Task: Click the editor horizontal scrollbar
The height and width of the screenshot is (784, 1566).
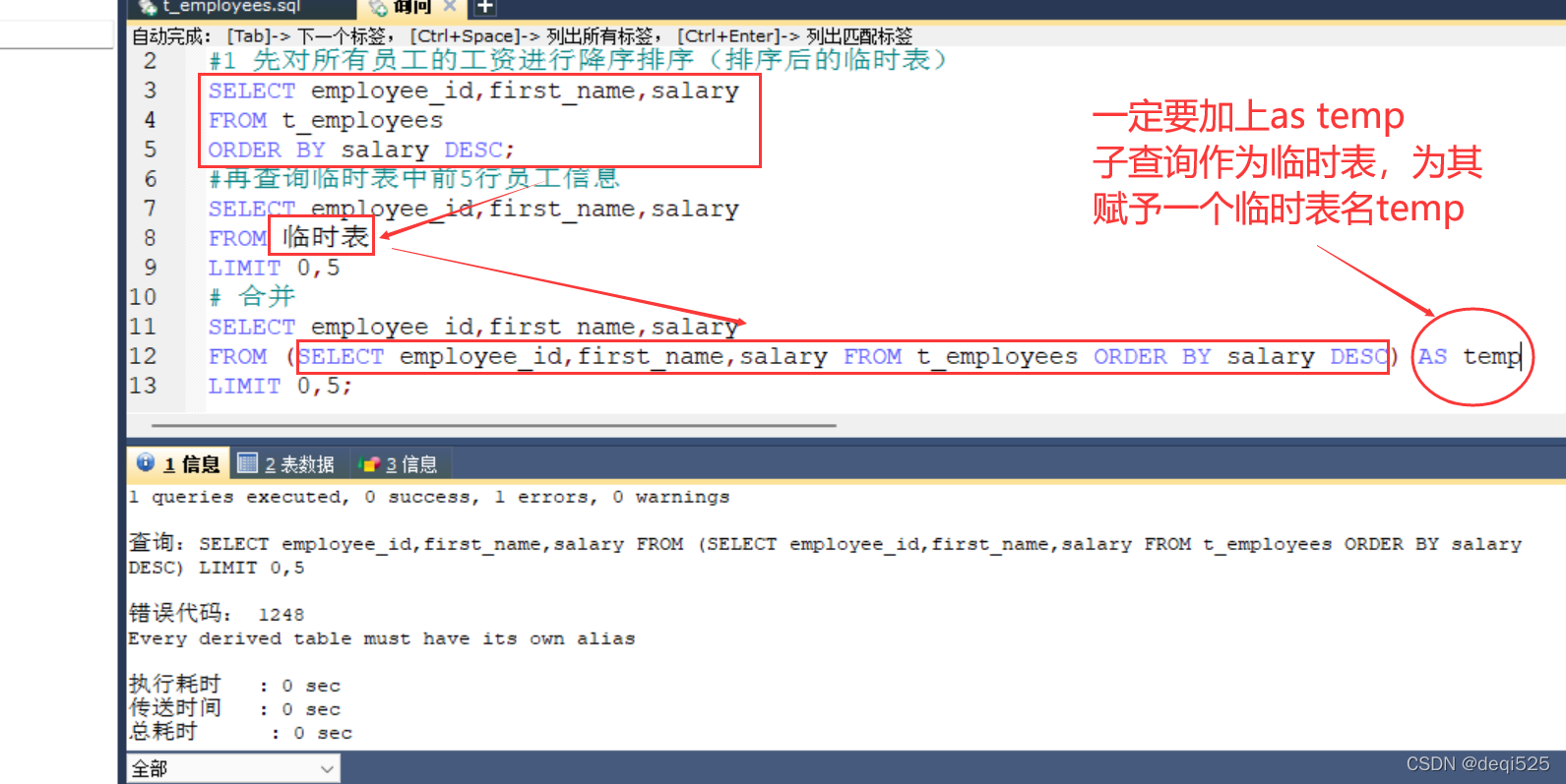Action: click(494, 425)
